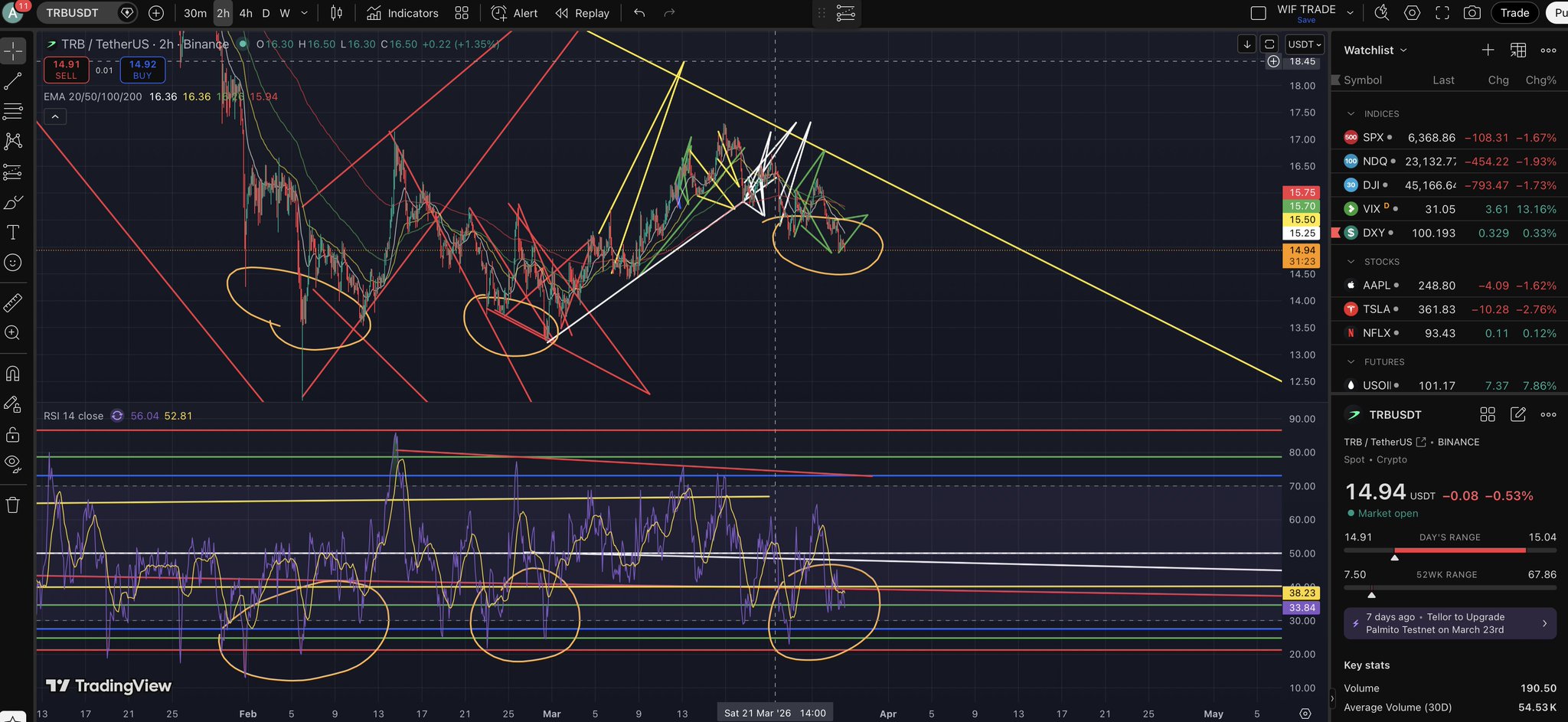Enter fullscreen mode

(1442, 13)
